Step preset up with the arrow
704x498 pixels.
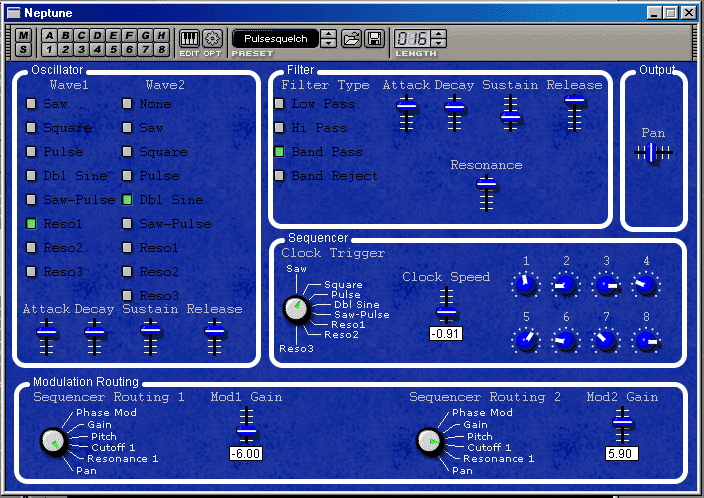point(329,34)
